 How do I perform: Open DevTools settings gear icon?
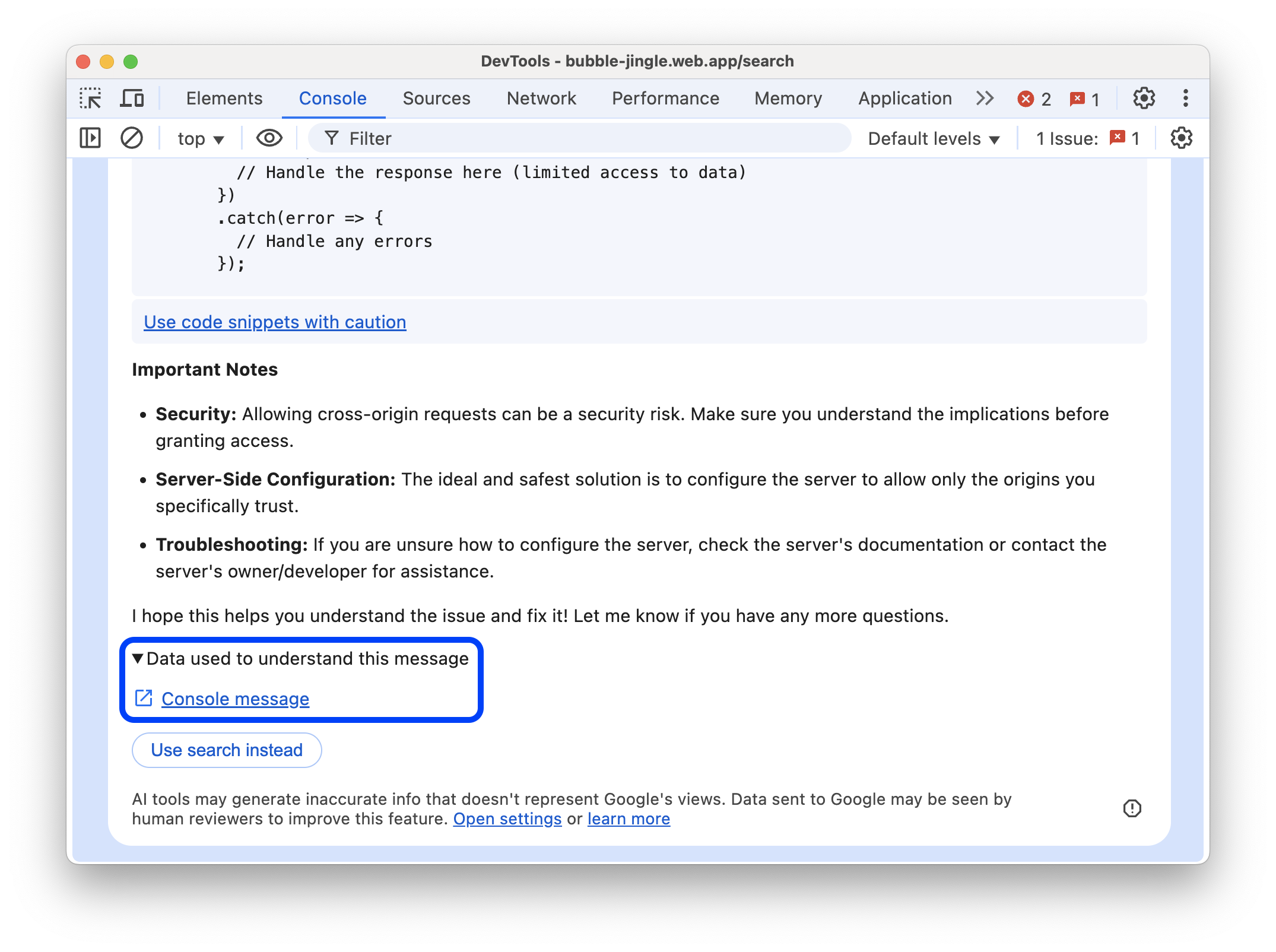click(1143, 98)
